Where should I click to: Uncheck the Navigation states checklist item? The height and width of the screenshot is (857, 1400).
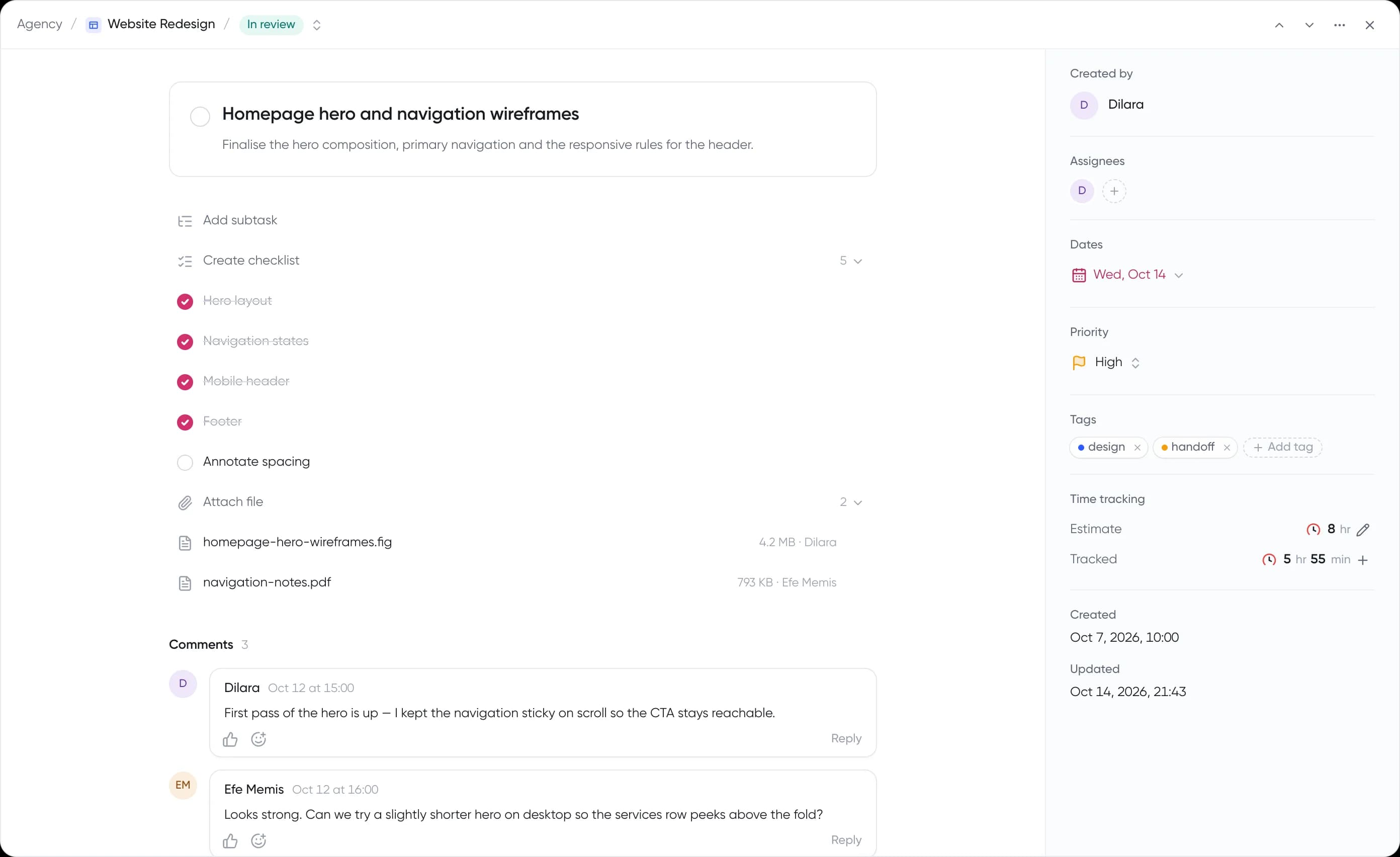point(185,342)
